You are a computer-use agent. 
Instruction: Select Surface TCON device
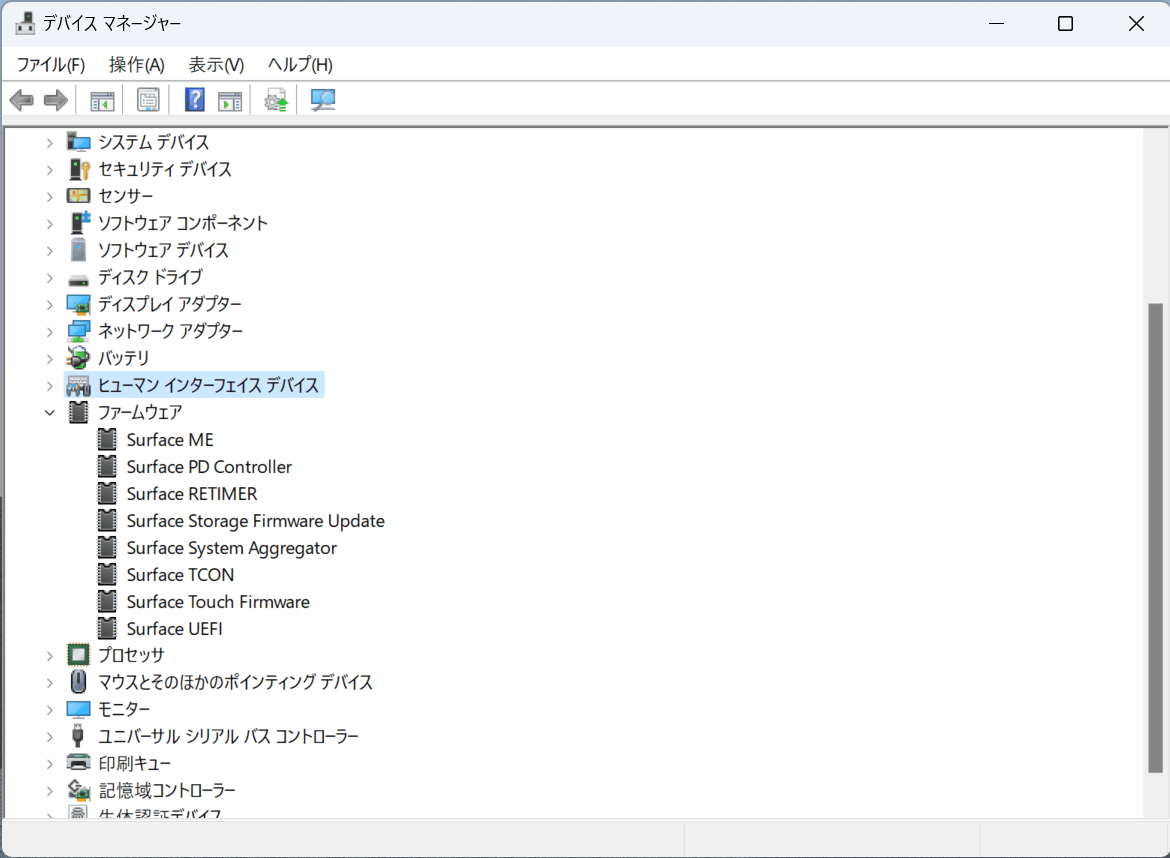coord(180,575)
